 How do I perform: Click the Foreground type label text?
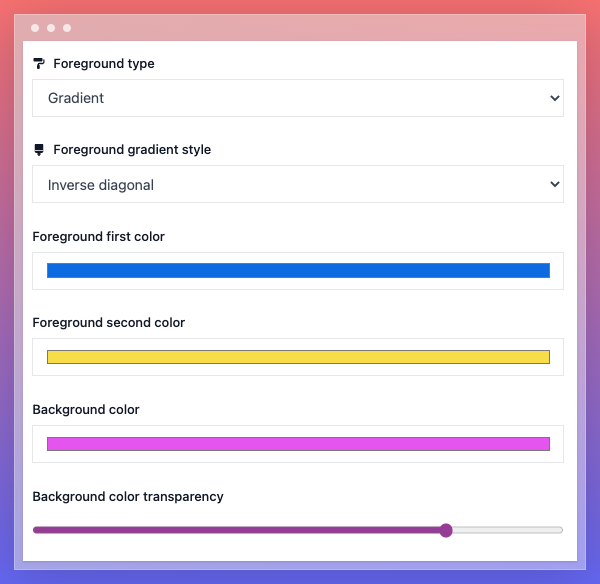[104, 64]
